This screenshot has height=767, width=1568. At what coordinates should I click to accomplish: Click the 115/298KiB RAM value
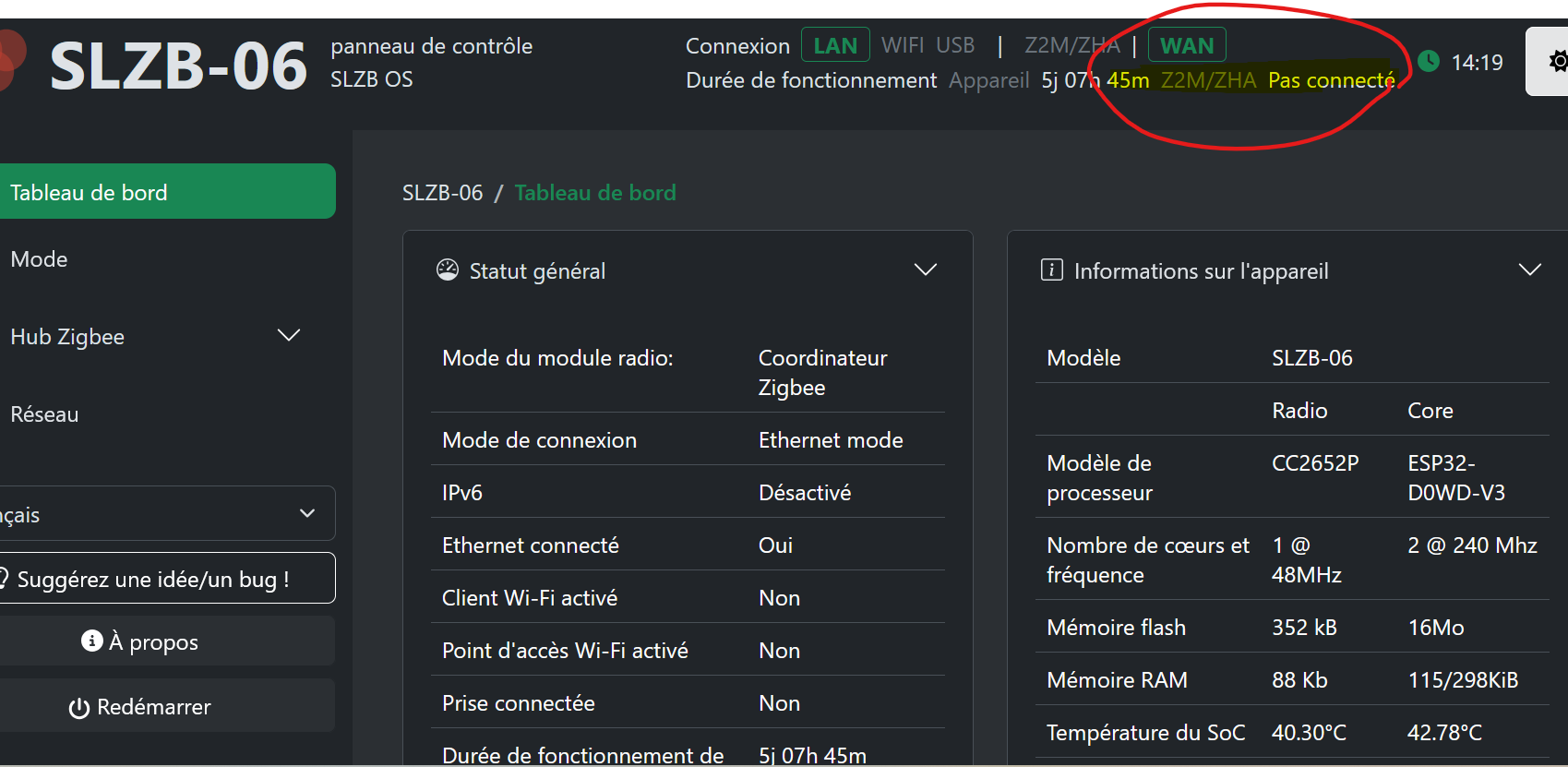point(1463,680)
